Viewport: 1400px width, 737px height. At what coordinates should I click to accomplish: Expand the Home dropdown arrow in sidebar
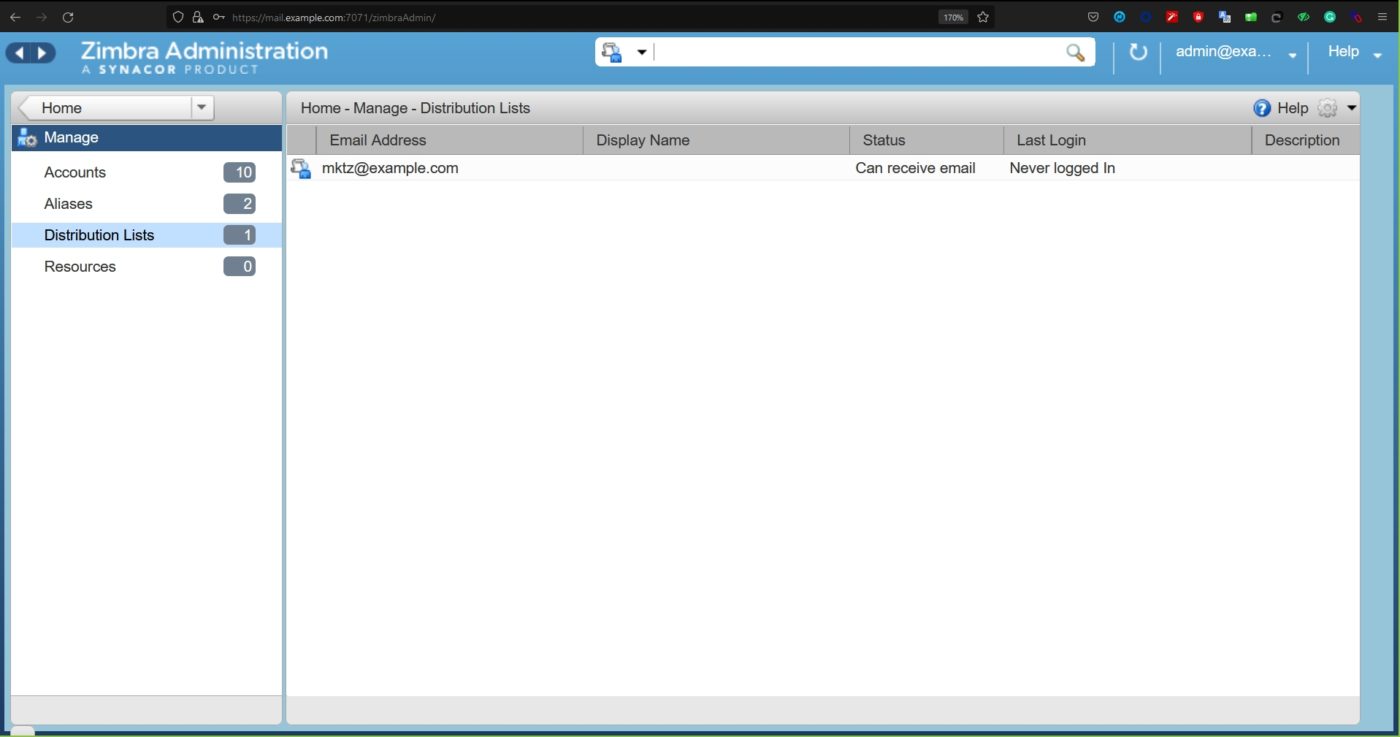point(201,107)
